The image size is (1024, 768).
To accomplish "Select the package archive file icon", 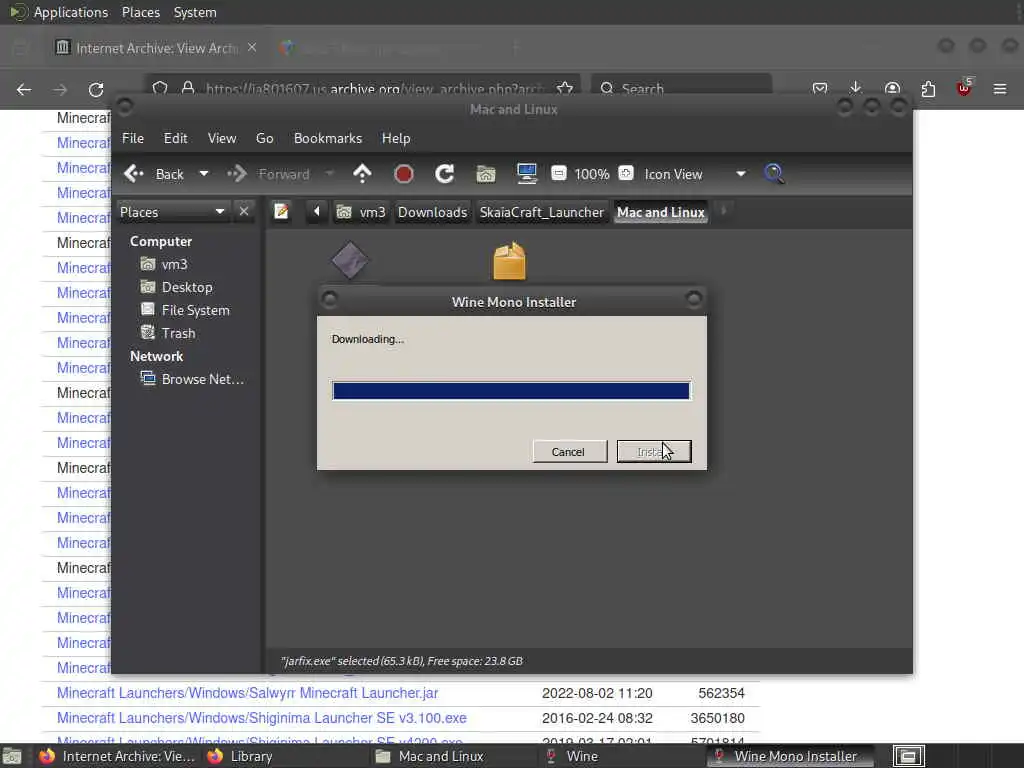I will click(509, 261).
